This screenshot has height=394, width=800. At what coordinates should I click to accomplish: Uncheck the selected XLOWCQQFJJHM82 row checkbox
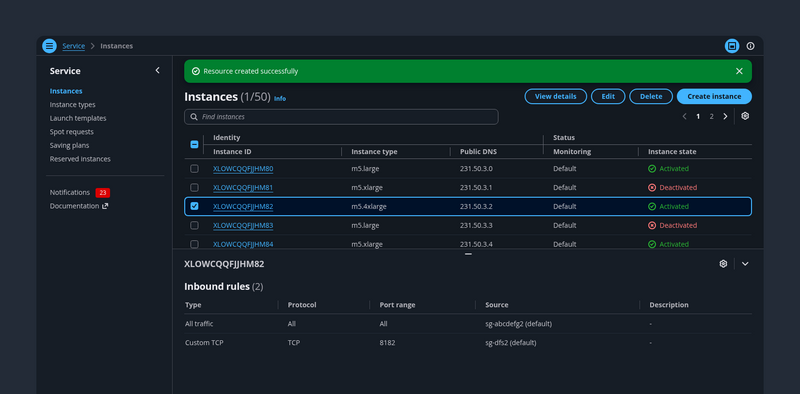click(x=194, y=206)
